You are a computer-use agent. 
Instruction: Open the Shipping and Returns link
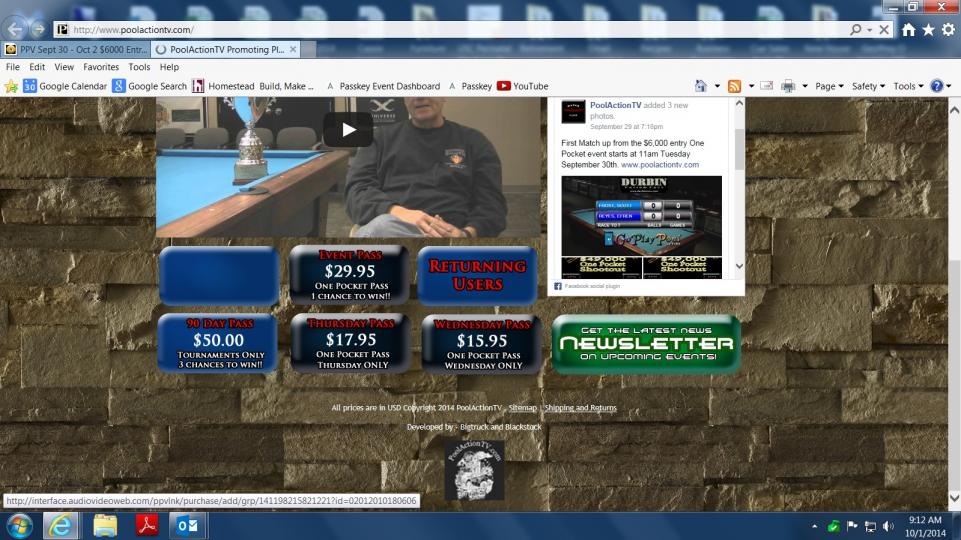(580, 408)
